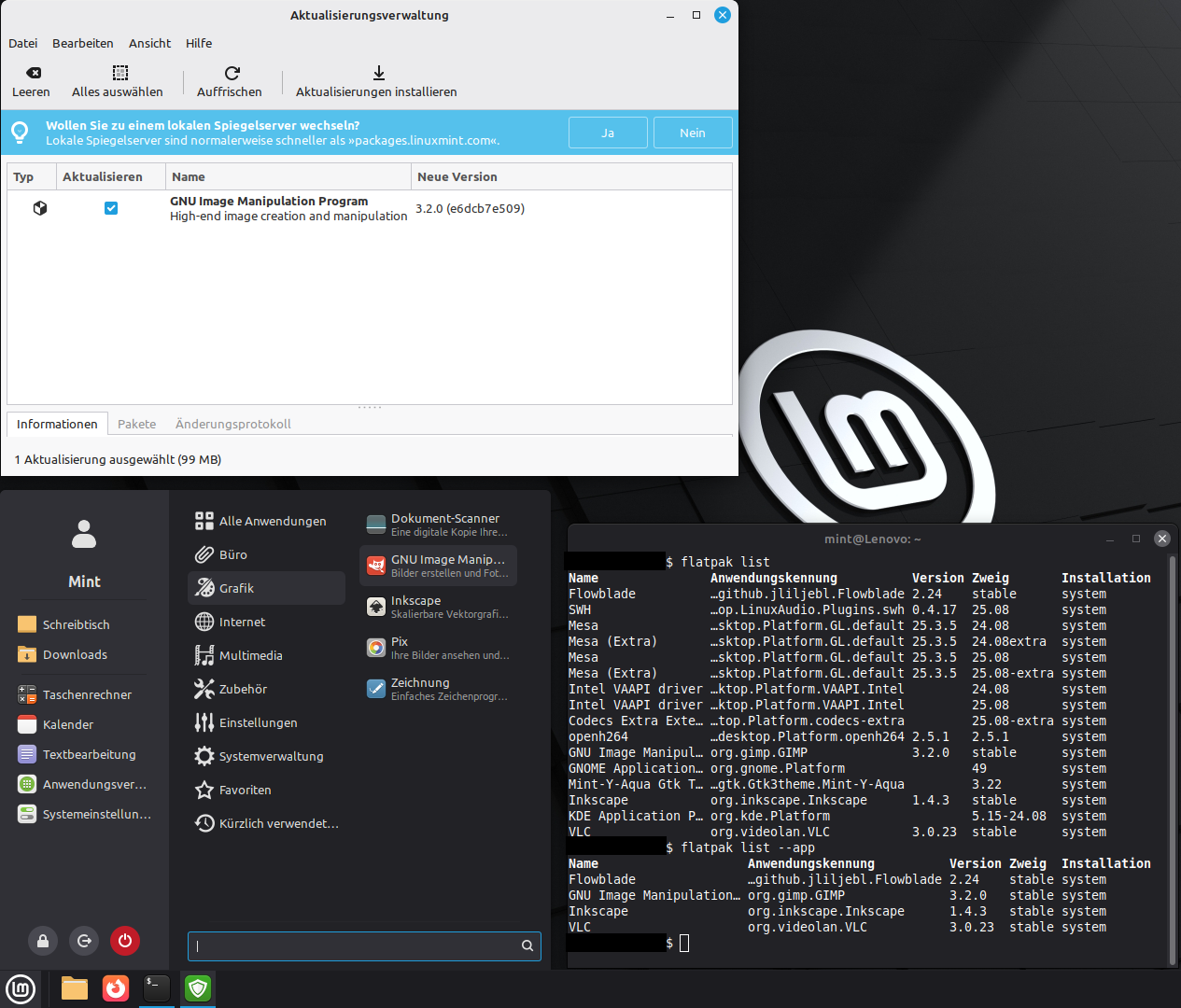Click the Typ column header
The width and height of the screenshot is (1181, 1008).
[x=31, y=176]
